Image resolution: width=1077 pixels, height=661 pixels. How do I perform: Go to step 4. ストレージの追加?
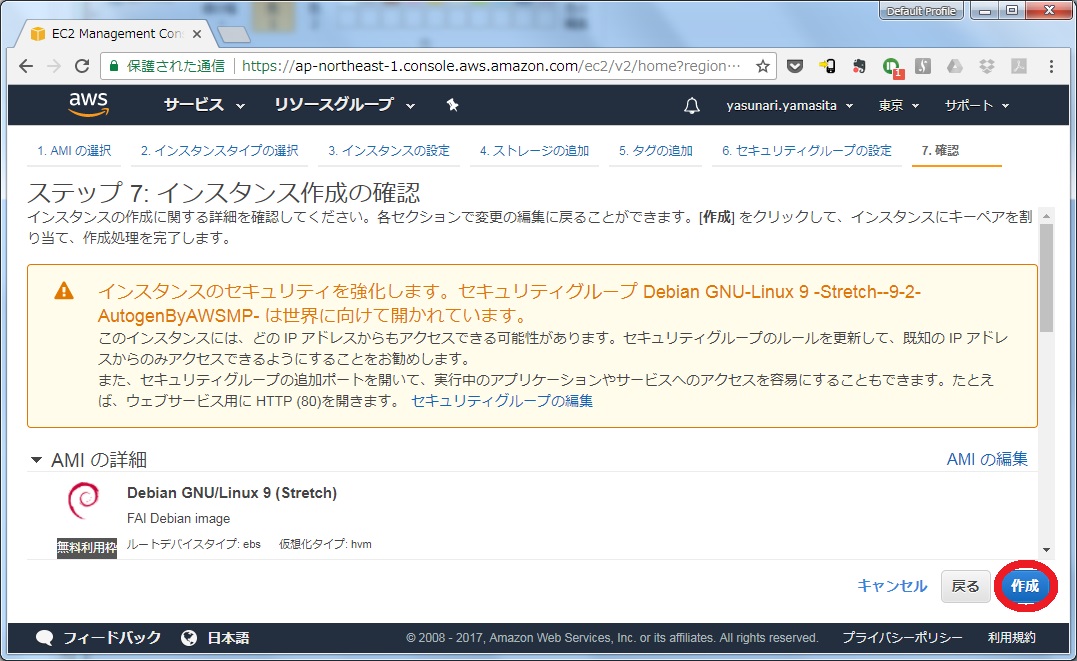point(534,150)
